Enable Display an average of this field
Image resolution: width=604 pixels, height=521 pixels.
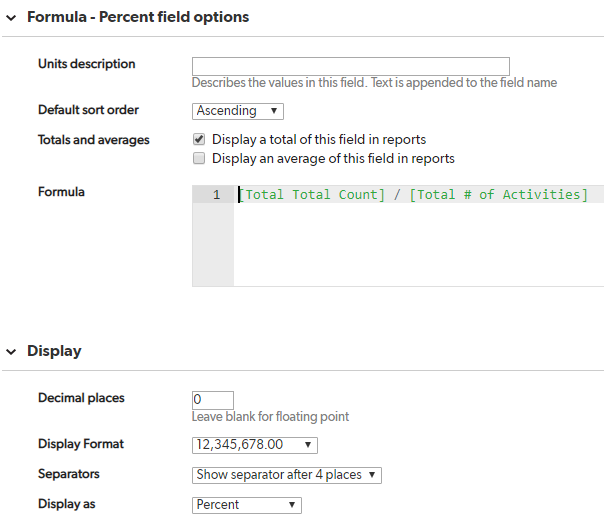(199, 158)
